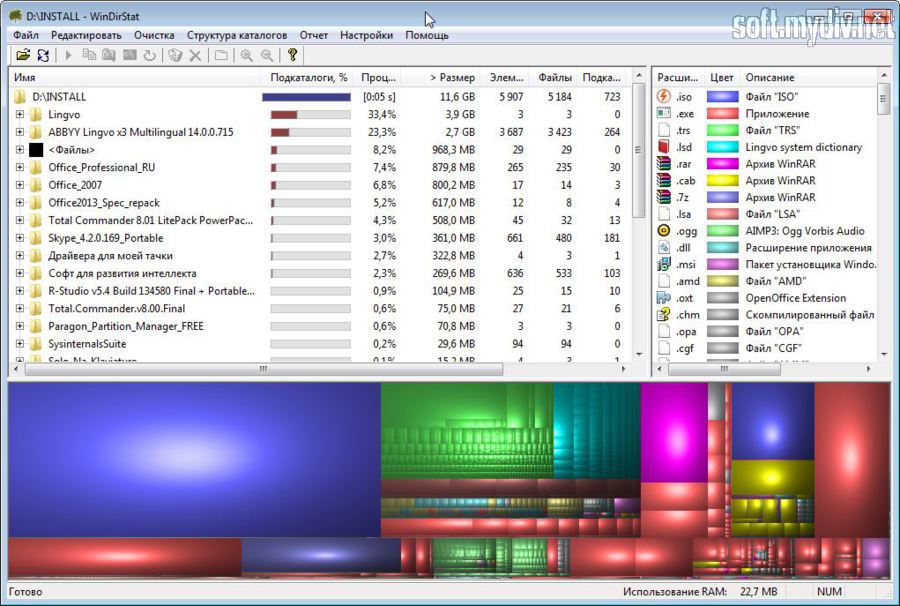Click the Zoom In magnifier icon
The image size is (900, 606).
coord(247,55)
